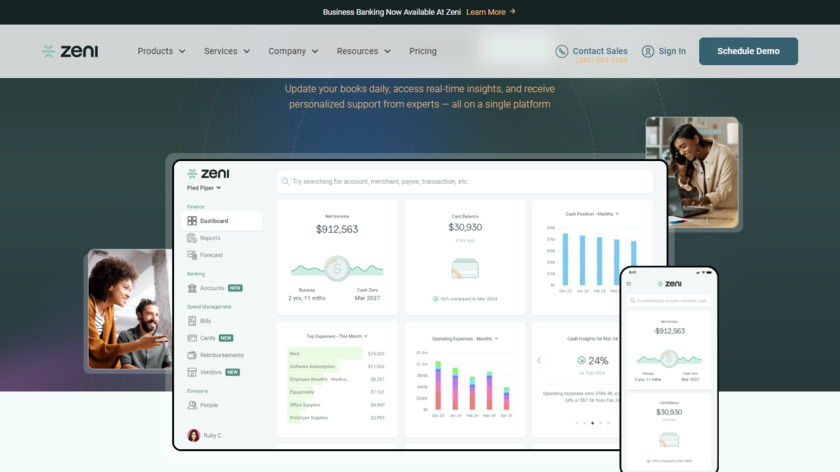Screen dimensions: 840x472
Task: Open the Services menu
Action: pos(227,51)
